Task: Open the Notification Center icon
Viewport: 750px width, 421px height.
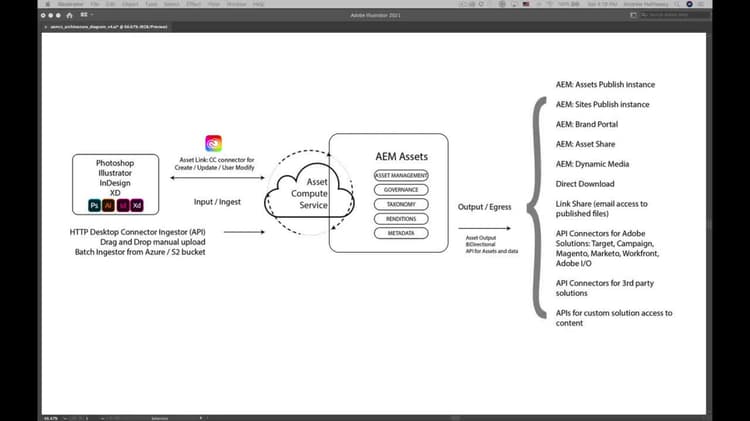Action: (701, 4)
